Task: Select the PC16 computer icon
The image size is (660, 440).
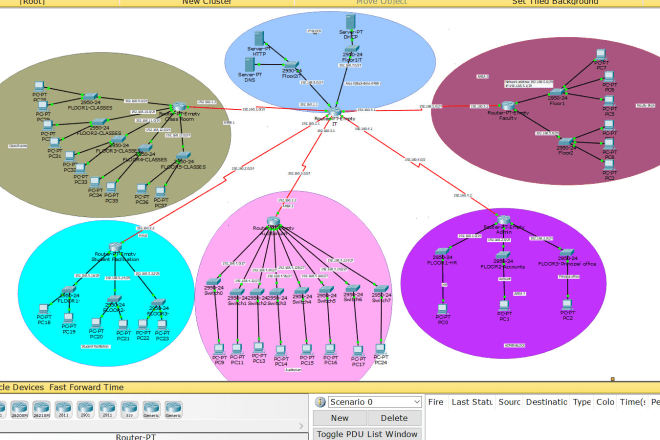Action: (x=330, y=350)
